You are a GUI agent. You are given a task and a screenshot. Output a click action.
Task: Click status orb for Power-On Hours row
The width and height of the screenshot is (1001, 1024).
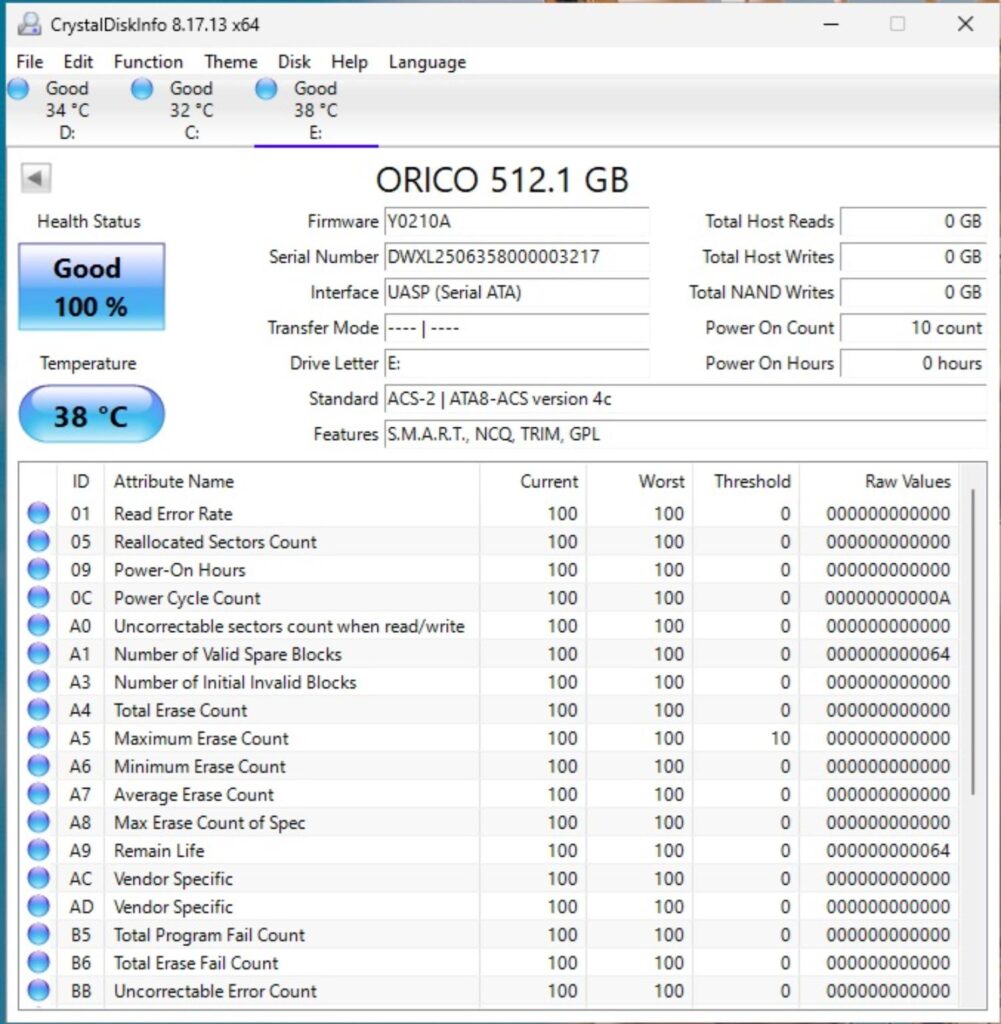click(x=39, y=569)
